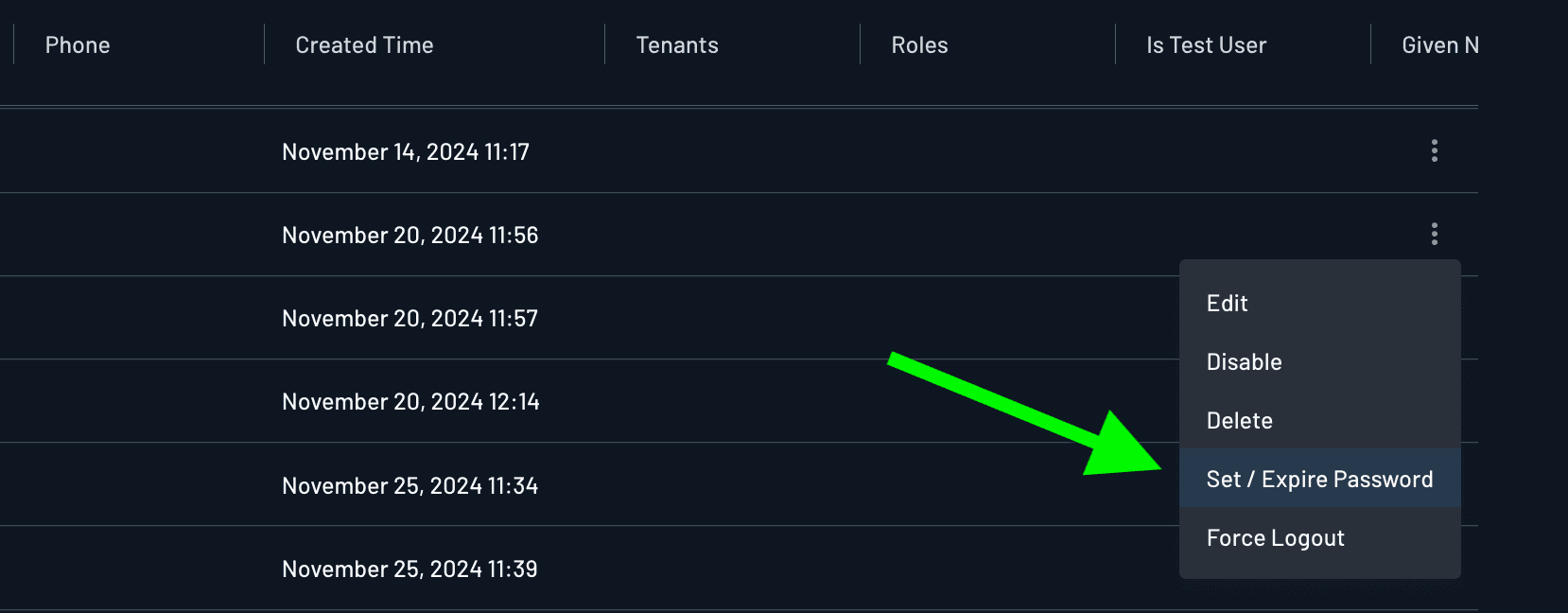Select Set / Expire Password option
1568x613 pixels.
(1319, 480)
